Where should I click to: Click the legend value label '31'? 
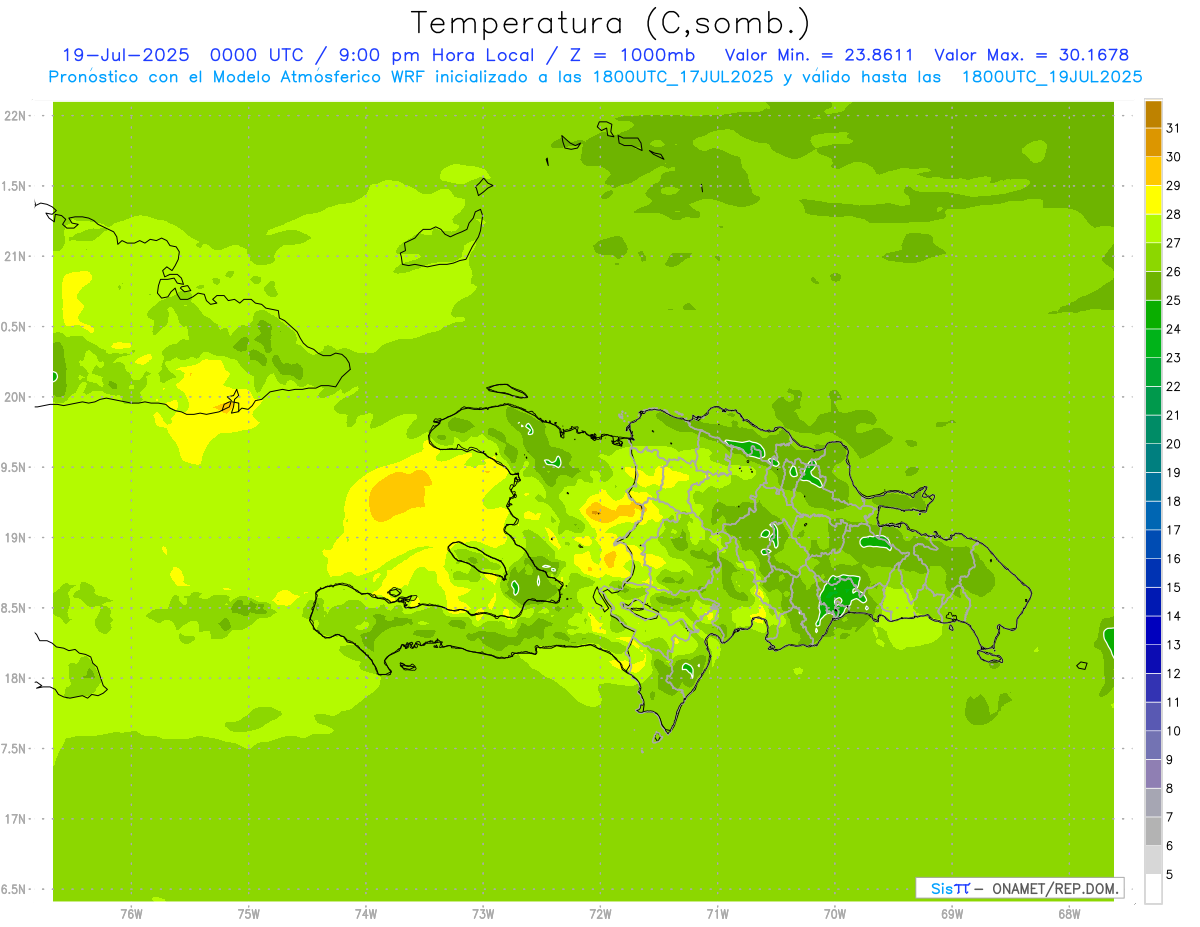pos(1174,128)
